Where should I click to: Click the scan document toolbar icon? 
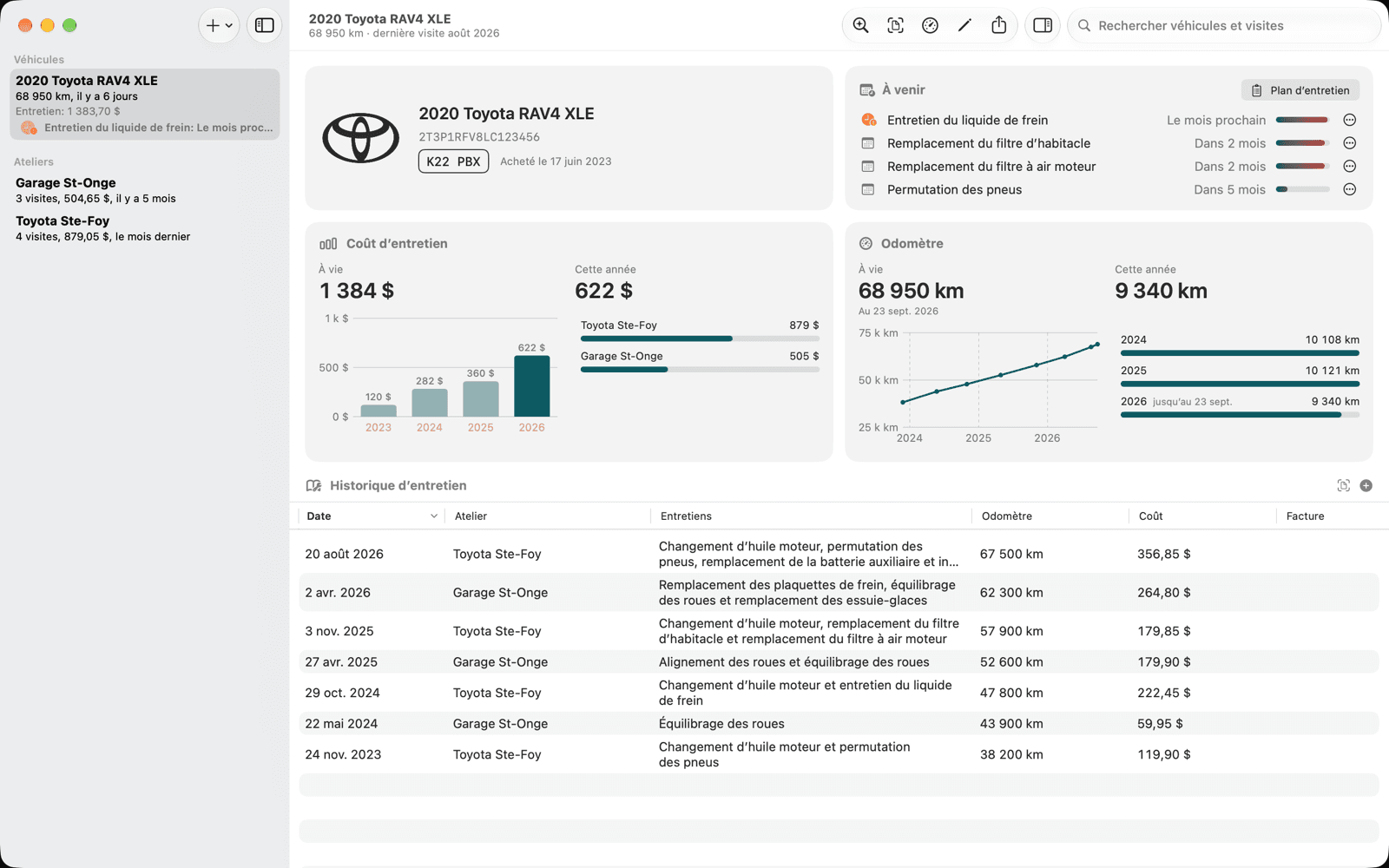pyautogui.click(x=895, y=25)
